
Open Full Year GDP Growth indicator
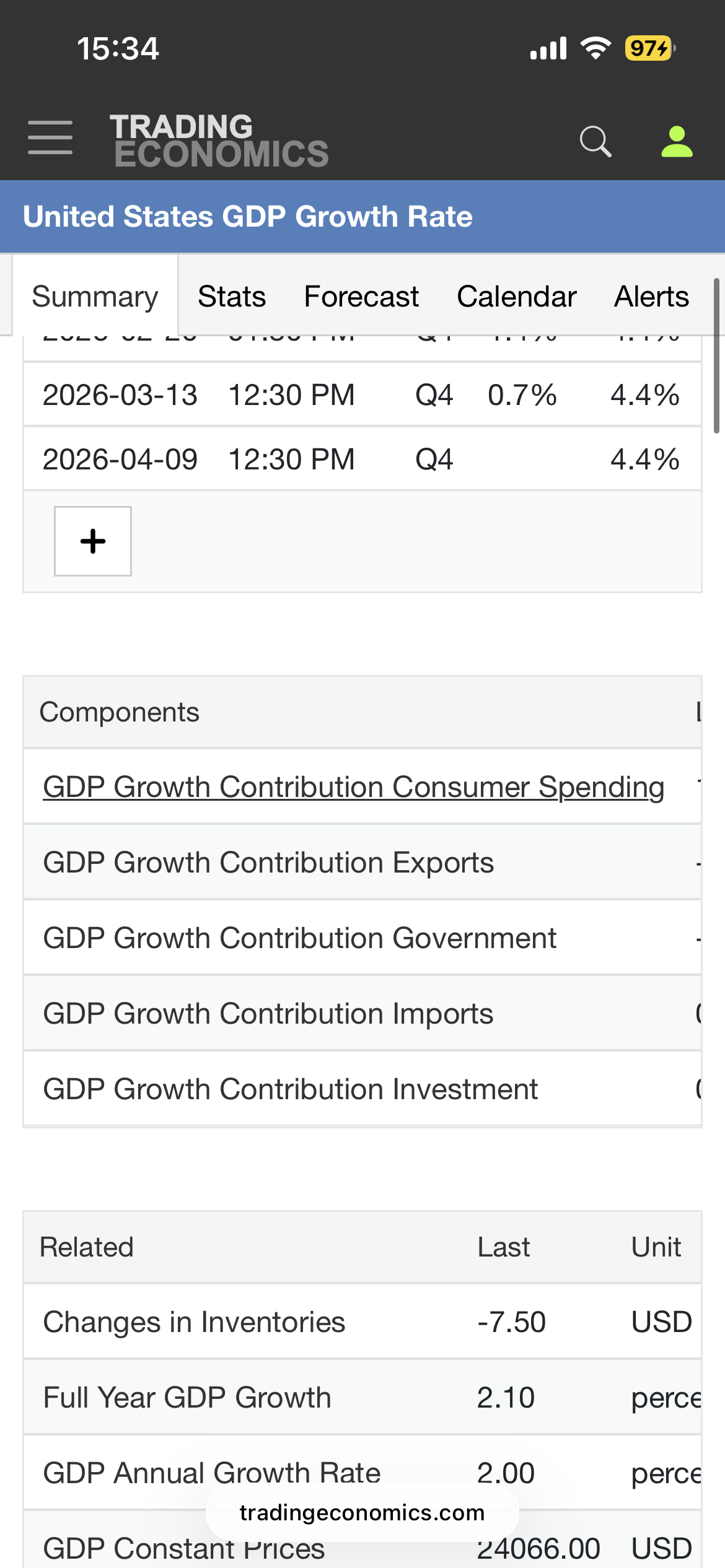pos(187,1398)
